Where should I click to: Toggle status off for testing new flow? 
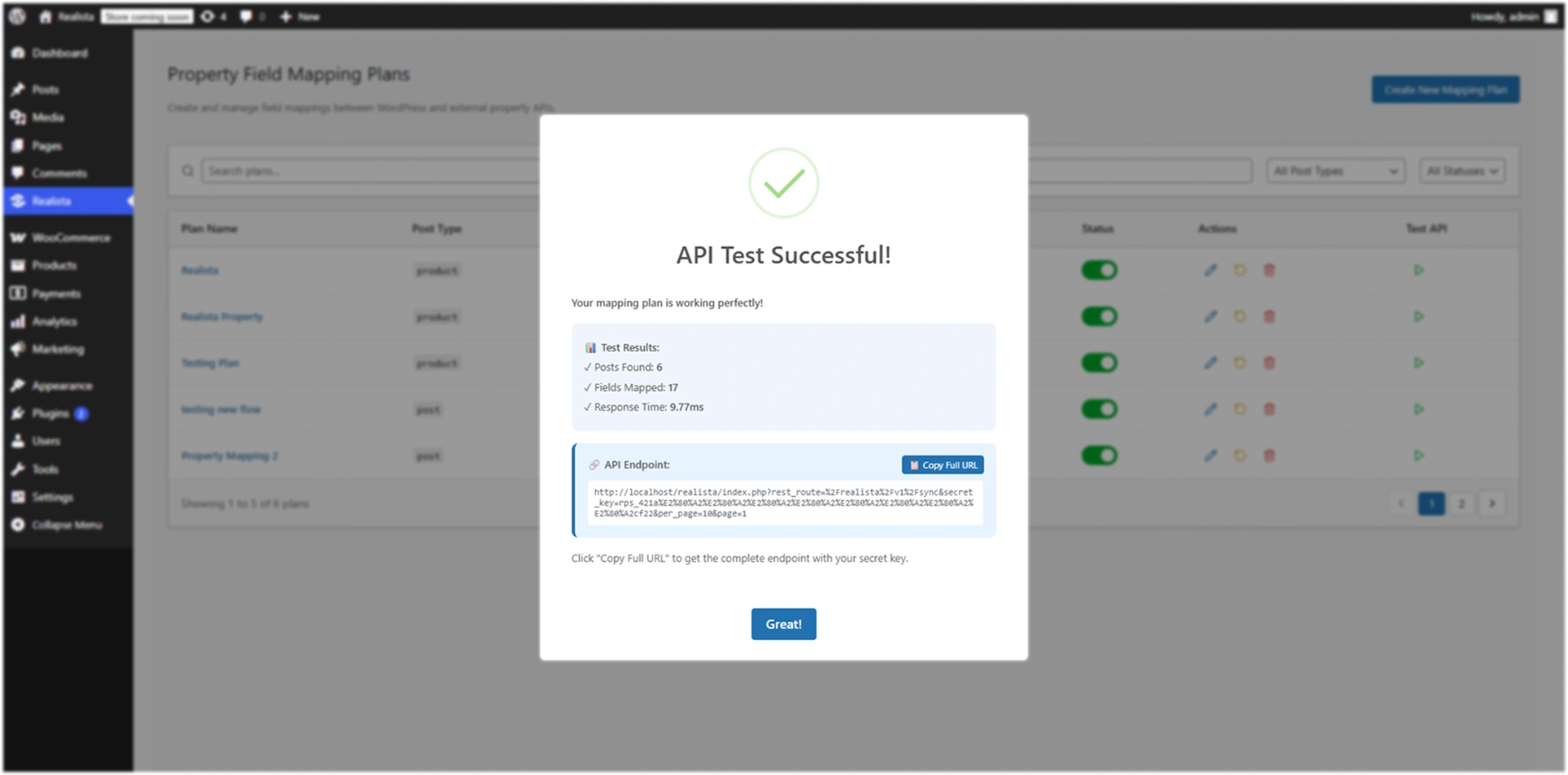[1098, 409]
